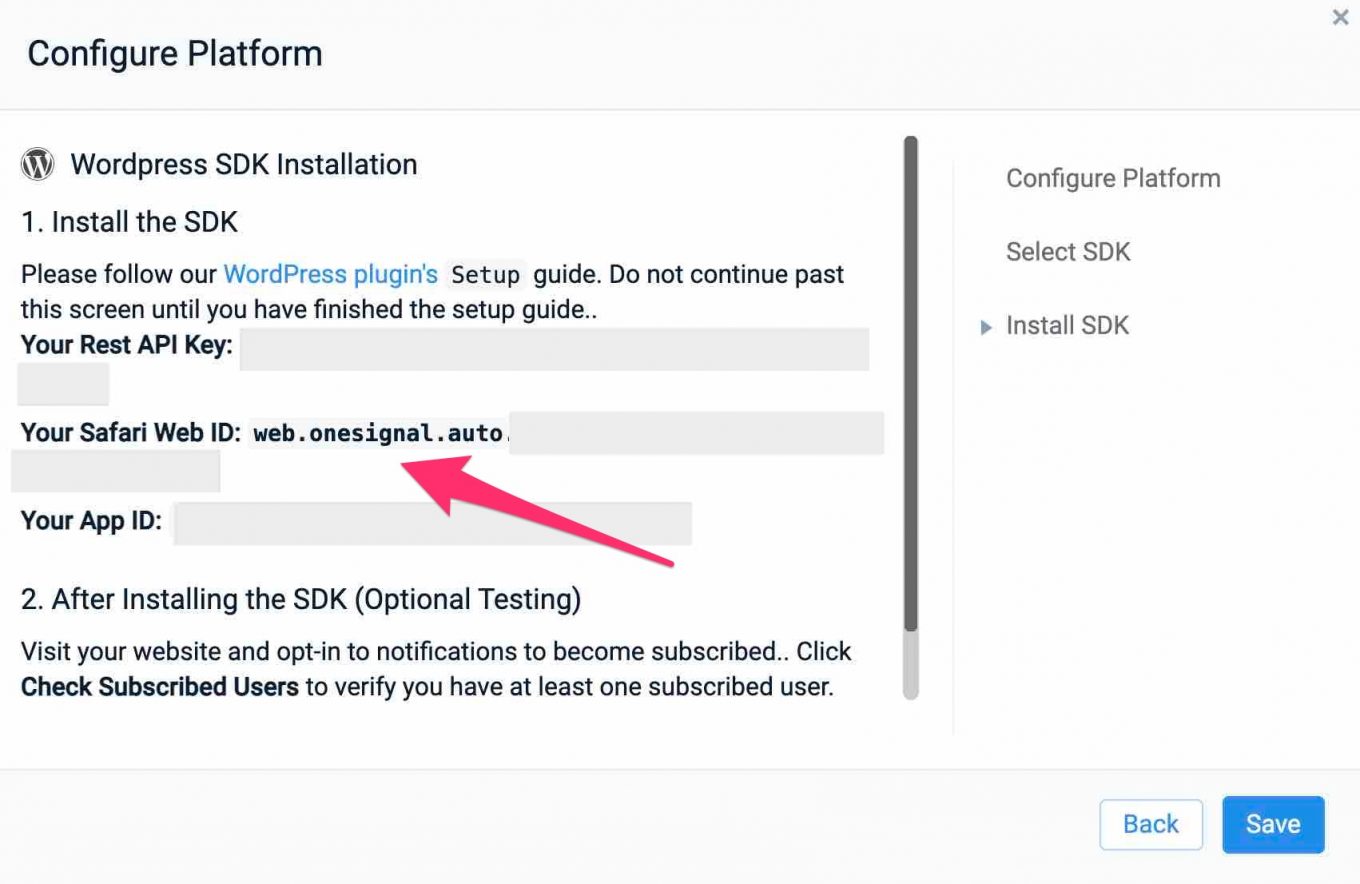Click the 'After Installing the SDK' heading
The height and width of the screenshot is (884, 1360).
(300, 599)
